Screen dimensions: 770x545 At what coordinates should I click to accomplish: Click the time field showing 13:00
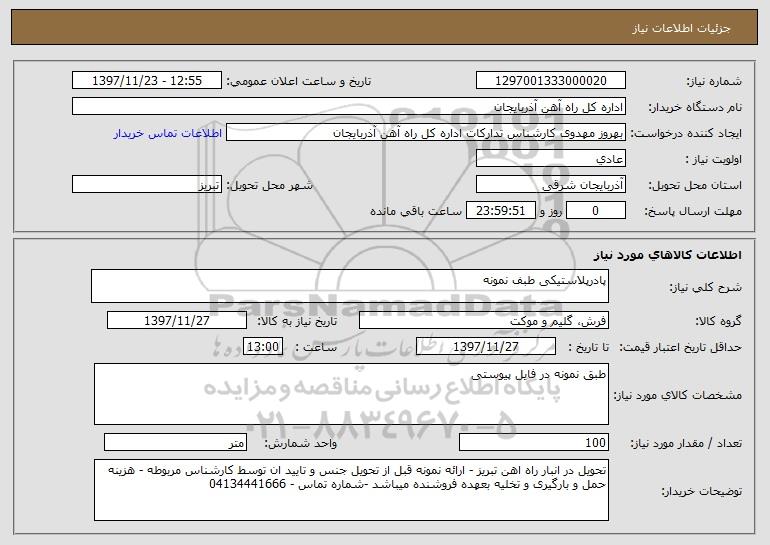(263, 347)
